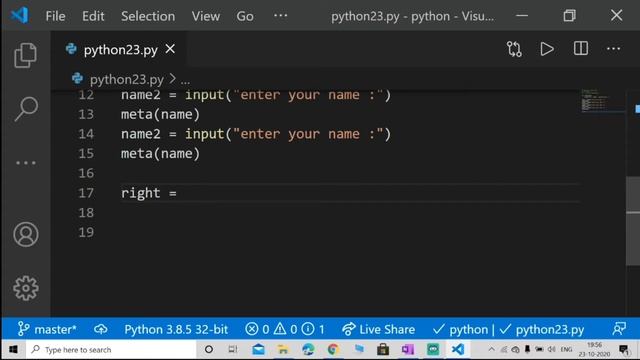Open the Search view in activity bar
The image size is (640, 360).
26,109
